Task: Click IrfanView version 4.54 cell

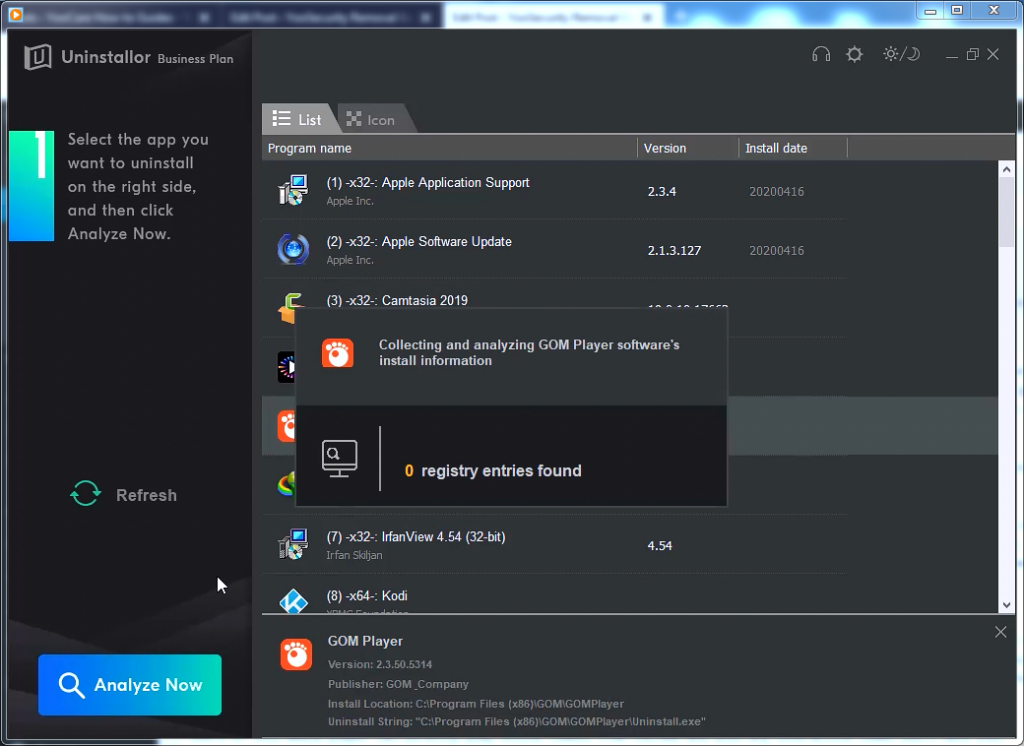Action: [x=660, y=545]
